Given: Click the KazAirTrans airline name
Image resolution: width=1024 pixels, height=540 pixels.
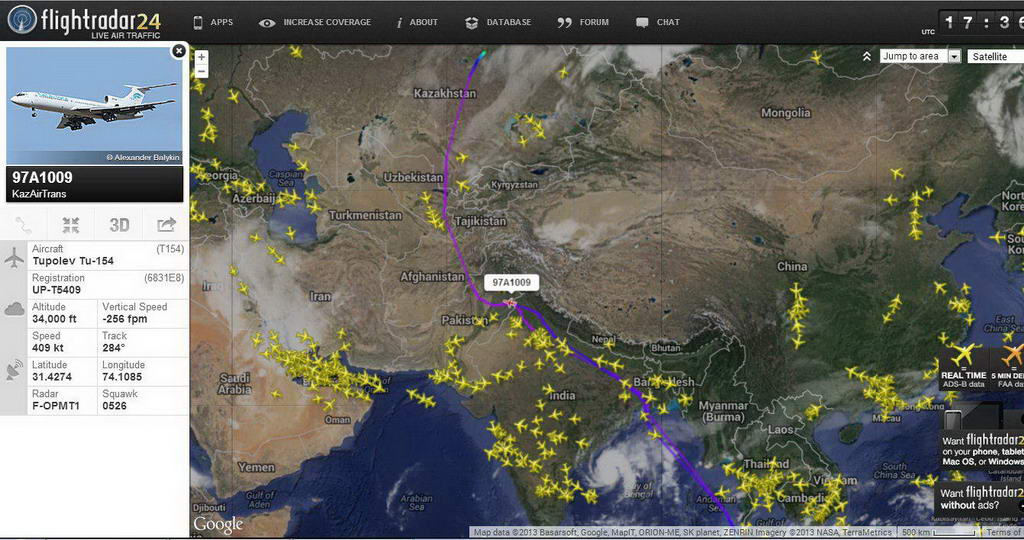Looking at the screenshot, I should pyautogui.click(x=39, y=194).
